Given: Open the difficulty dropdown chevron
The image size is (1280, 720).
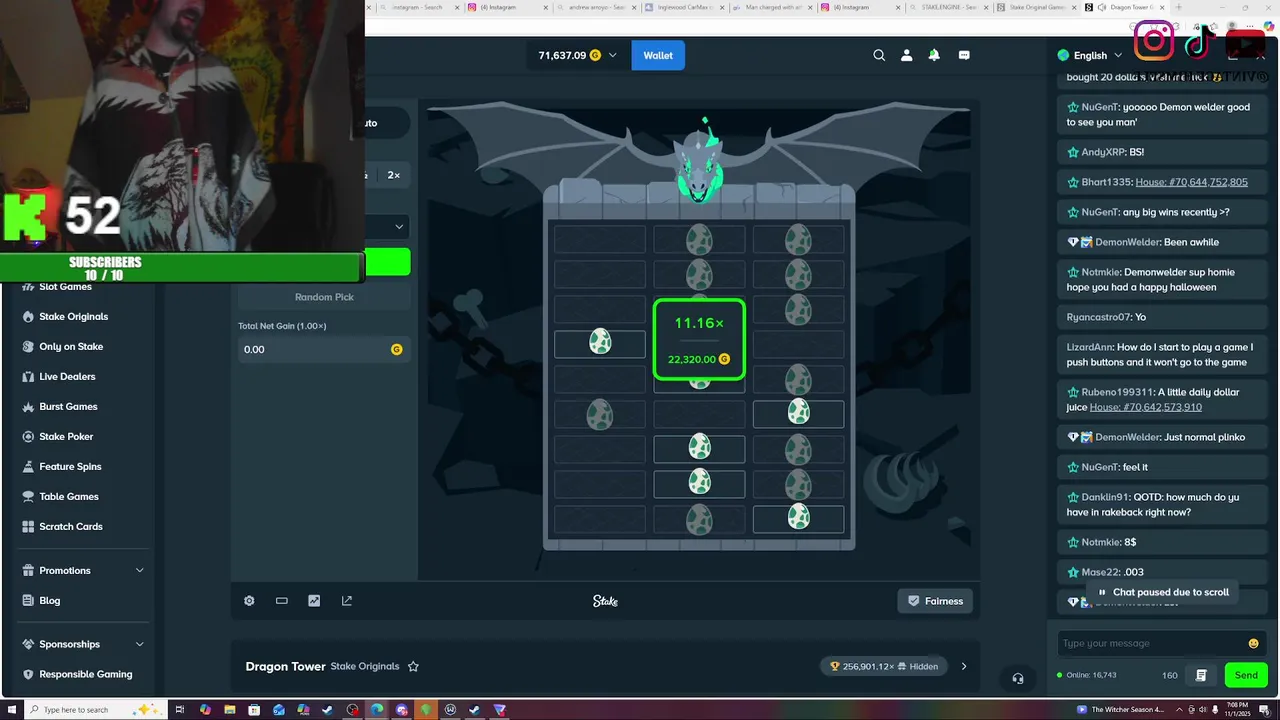Looking at the screenshot, I should coord(399,226).
